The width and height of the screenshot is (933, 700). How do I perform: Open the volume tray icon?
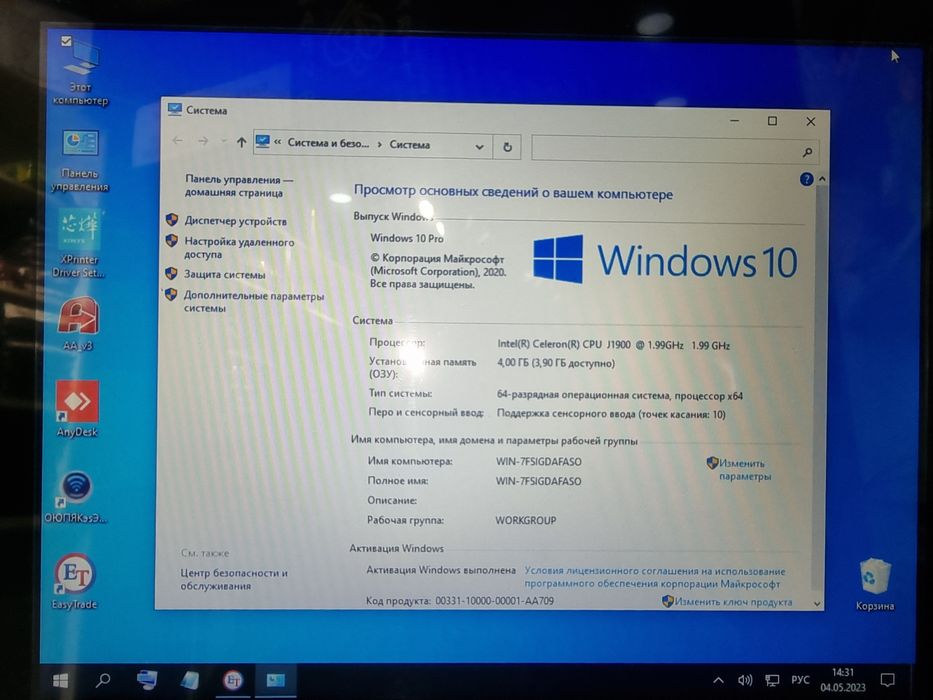(x=744, y=680)
